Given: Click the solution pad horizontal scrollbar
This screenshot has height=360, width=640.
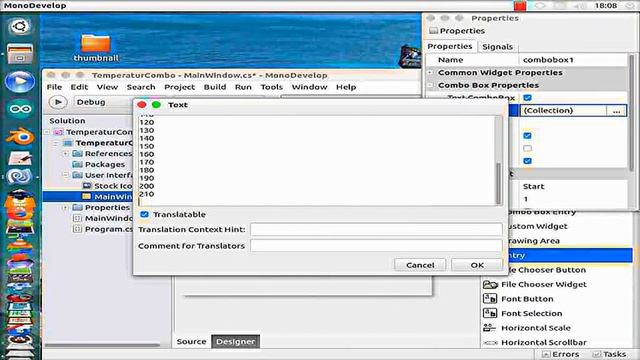Looking at the screenshot, I should pyautogui.click(x=102, y=345).
